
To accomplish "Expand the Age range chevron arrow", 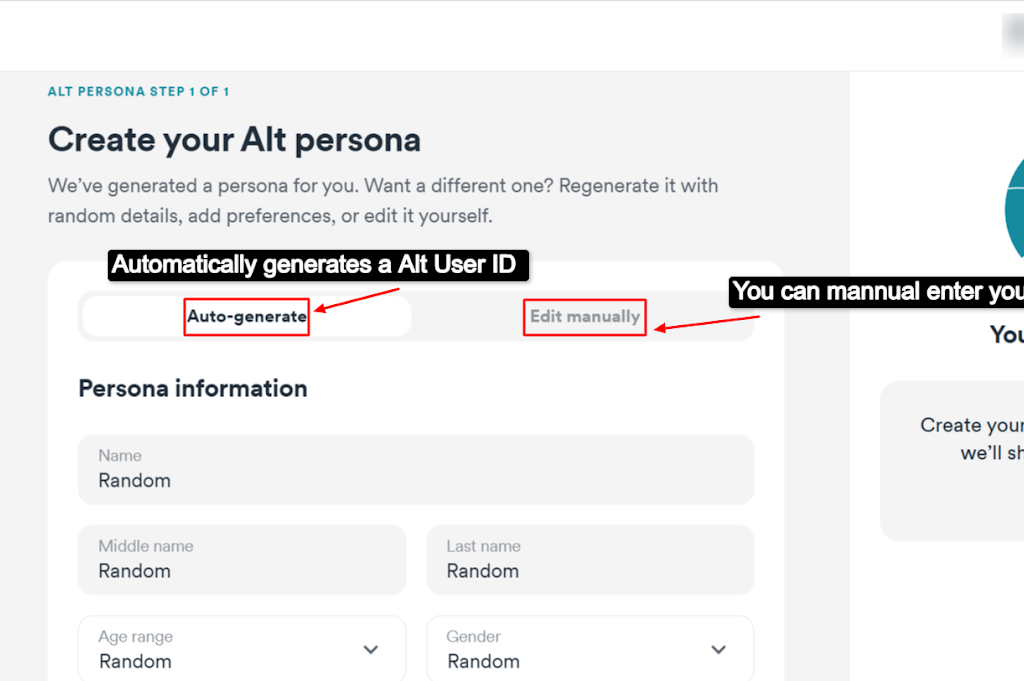I will (x=371, y=650).
